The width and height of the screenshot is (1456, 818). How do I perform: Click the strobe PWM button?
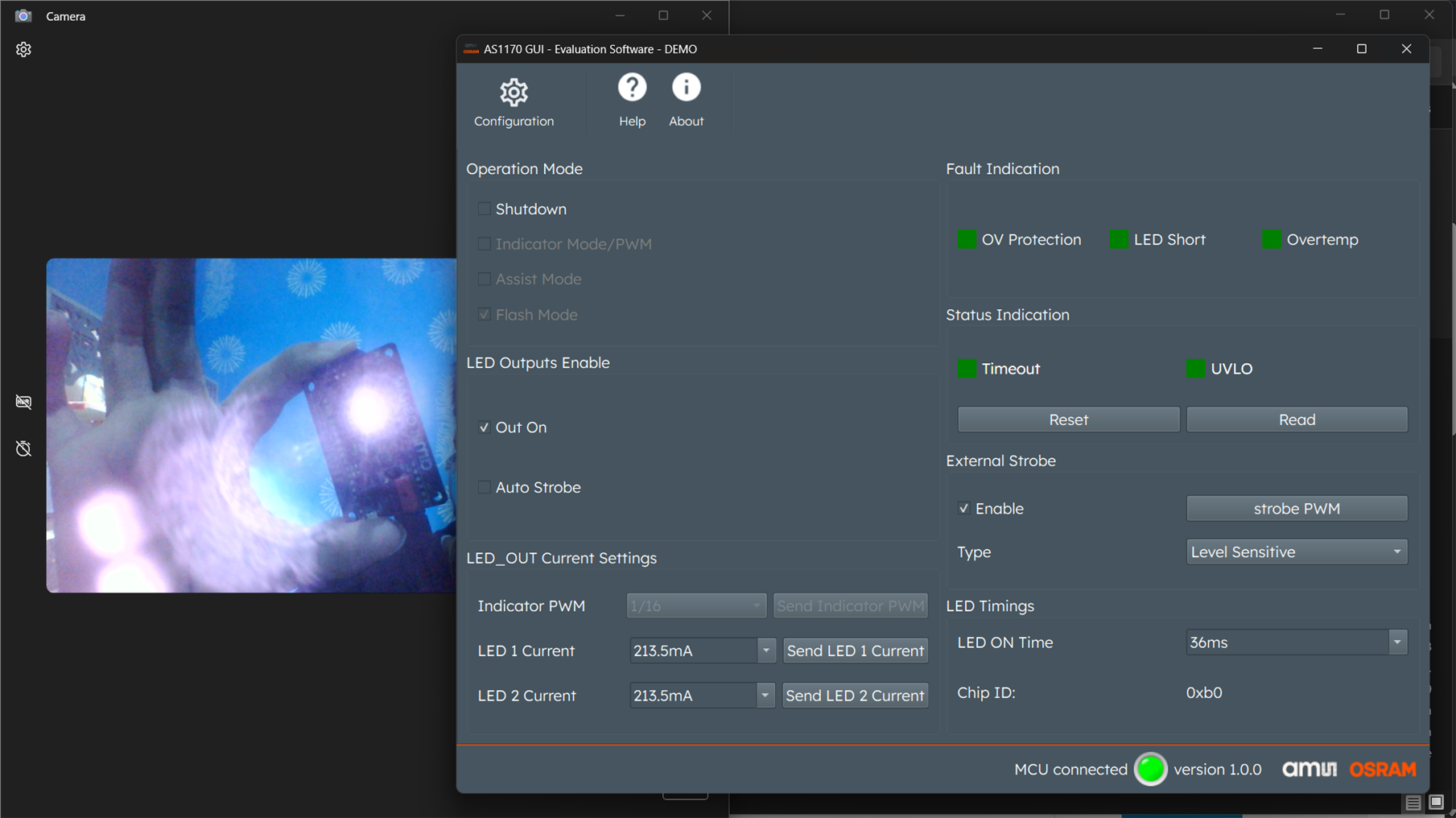[x=1296, y=509]
